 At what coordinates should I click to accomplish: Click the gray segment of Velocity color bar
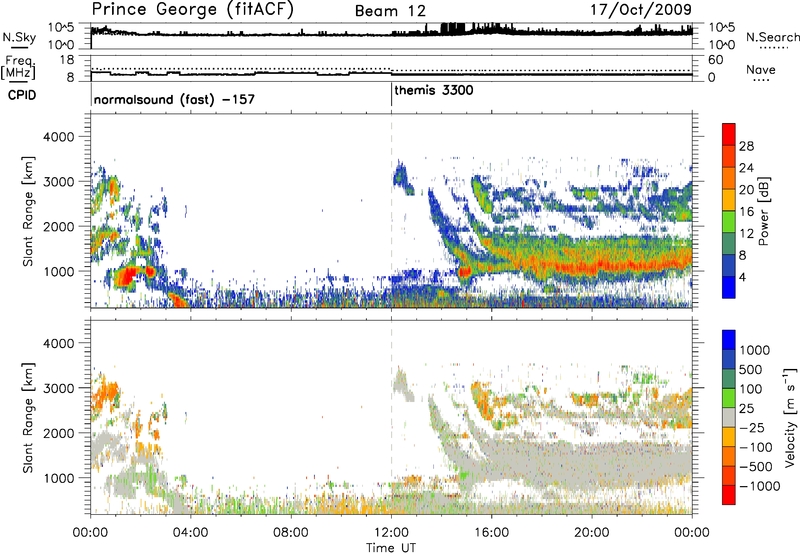[x=729, y=417]
